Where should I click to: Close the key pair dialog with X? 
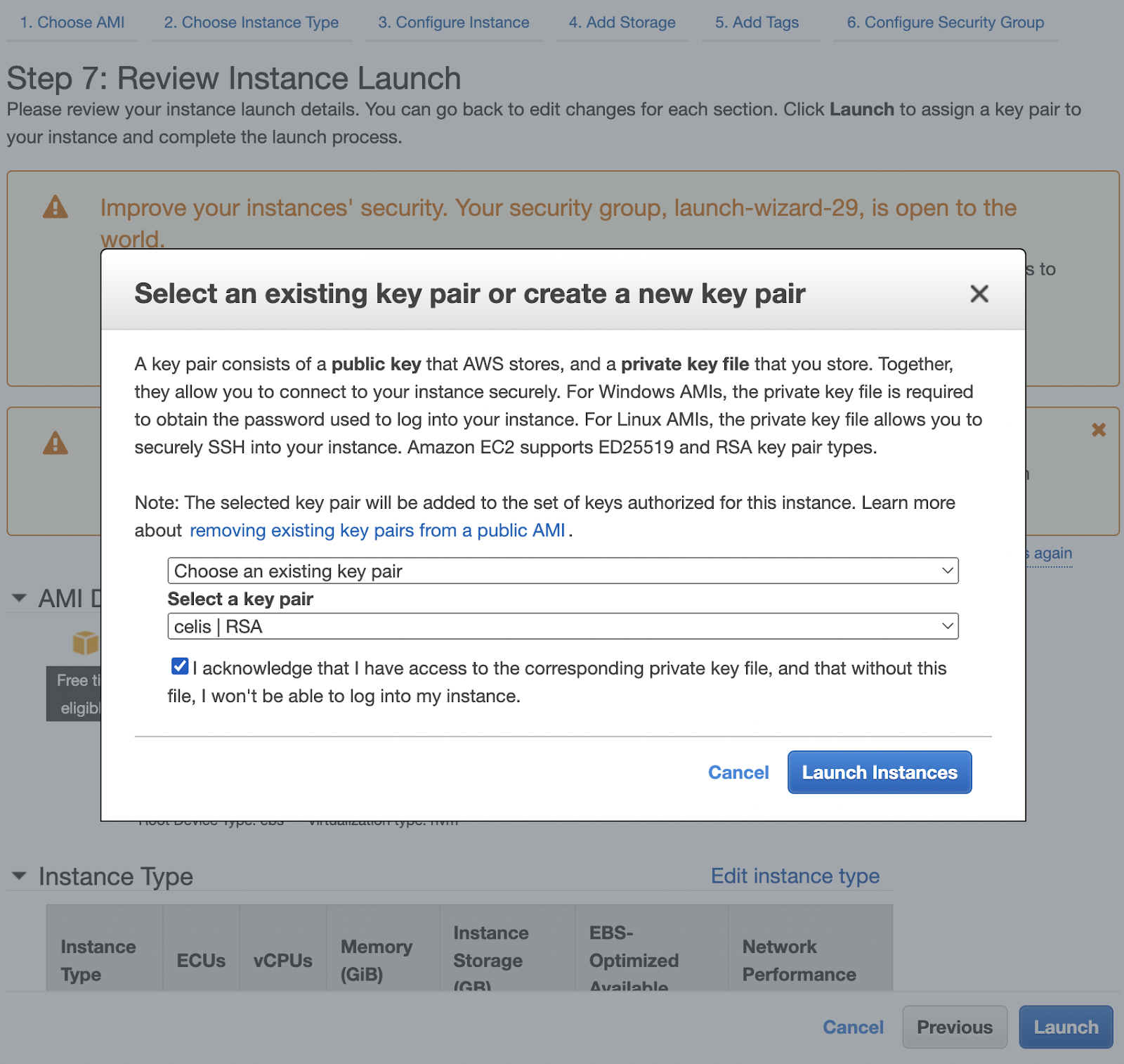979,294
